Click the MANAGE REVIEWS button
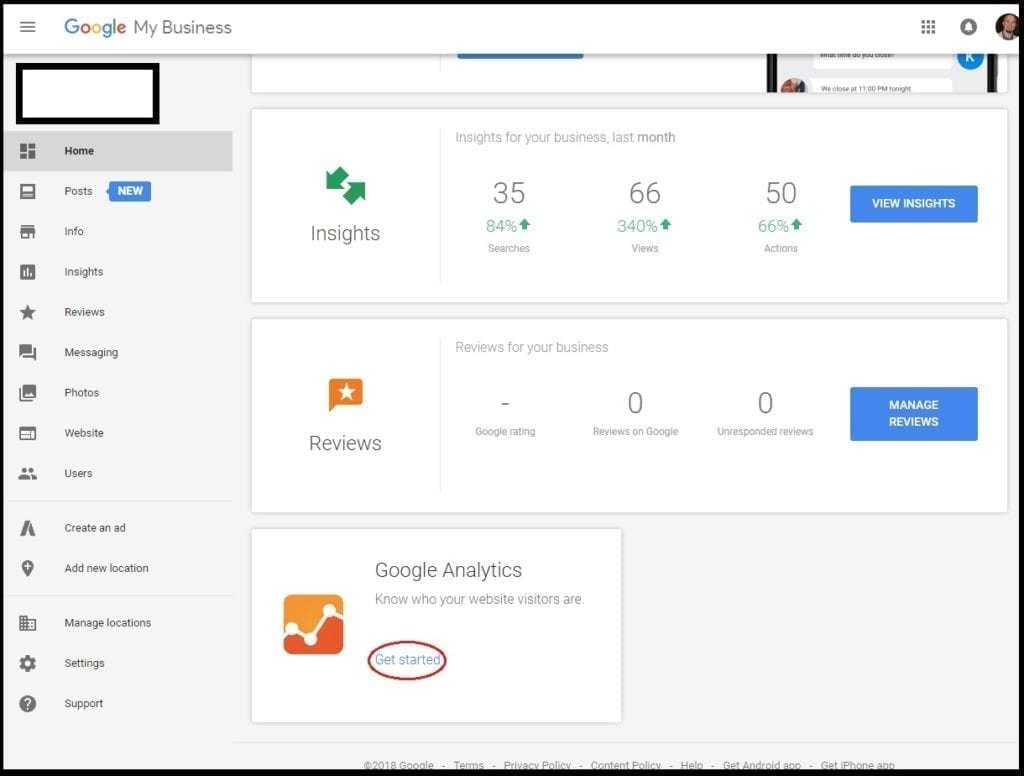 click(x=914, y=413)
